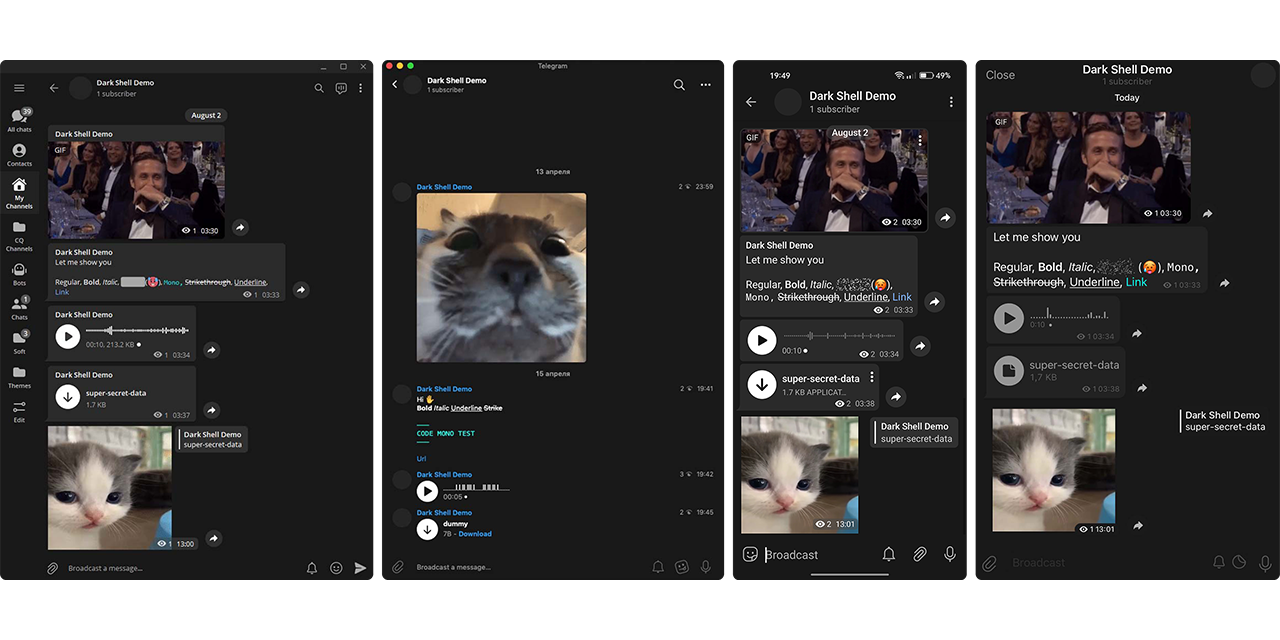Open hamburger menu in Windows desktop window
Image resolution: width=1280 pixels, height=640 pixels.
19,88
